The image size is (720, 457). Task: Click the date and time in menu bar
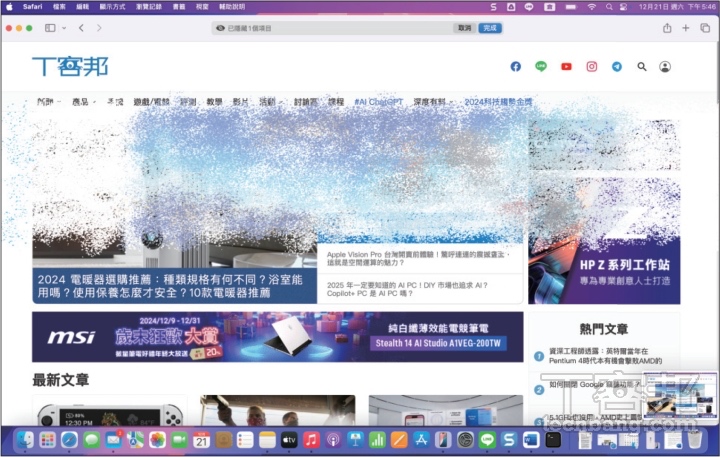tap(677, 7)
